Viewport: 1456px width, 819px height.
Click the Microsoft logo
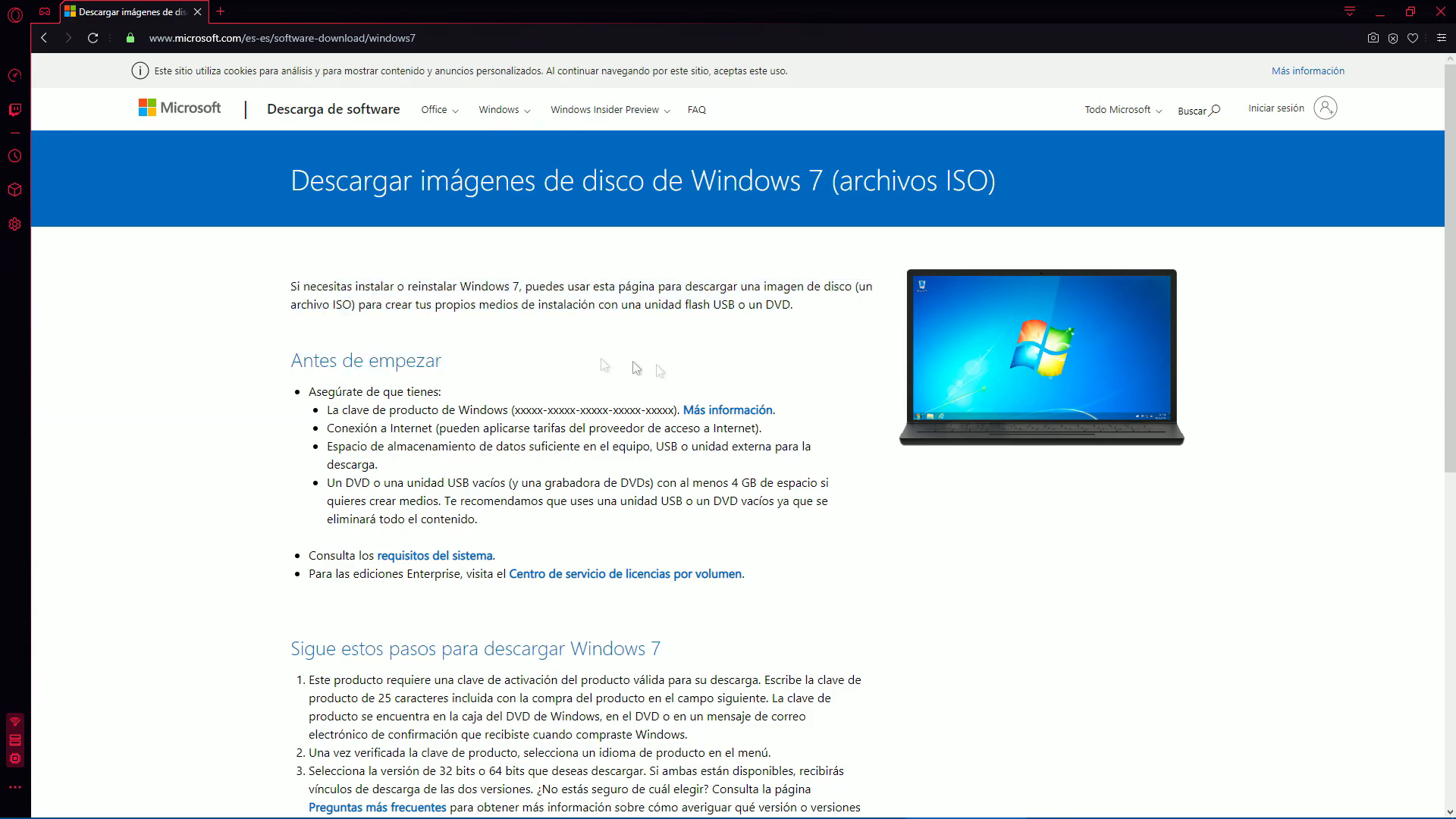pyautogui.click(x=180, y=108)
